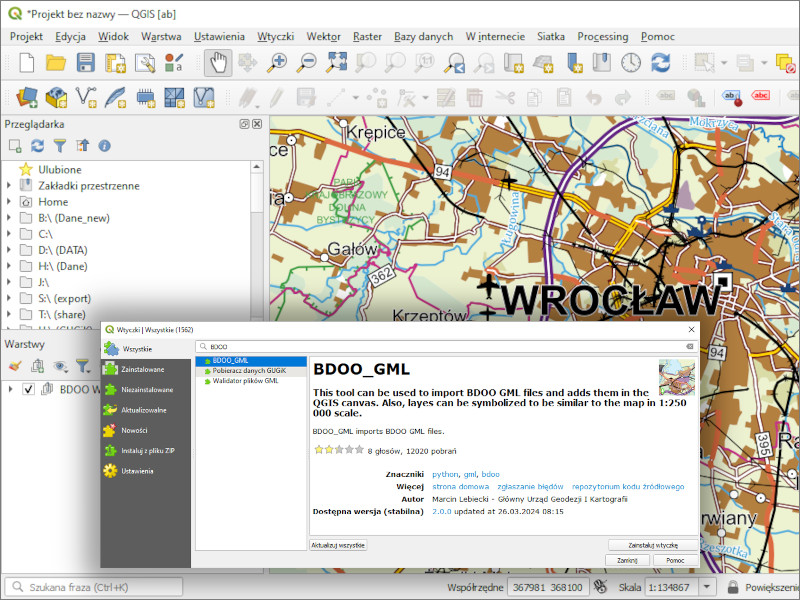800x600 pixels.
Task: Expand Zakładki przestrzenne tree node
Action: (9, 186)
